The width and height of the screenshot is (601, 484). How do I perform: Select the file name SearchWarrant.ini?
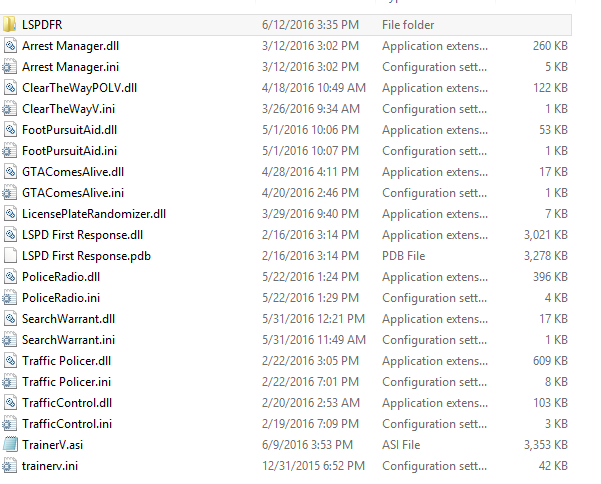point(68,340)
